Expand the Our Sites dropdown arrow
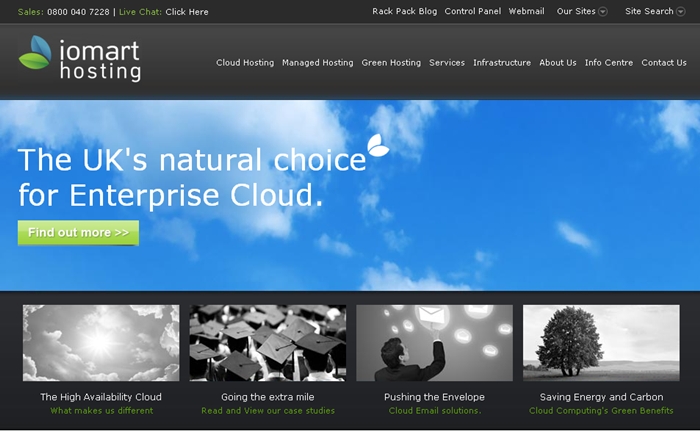Screen dimensions: 700x431 tap(603, 12)
